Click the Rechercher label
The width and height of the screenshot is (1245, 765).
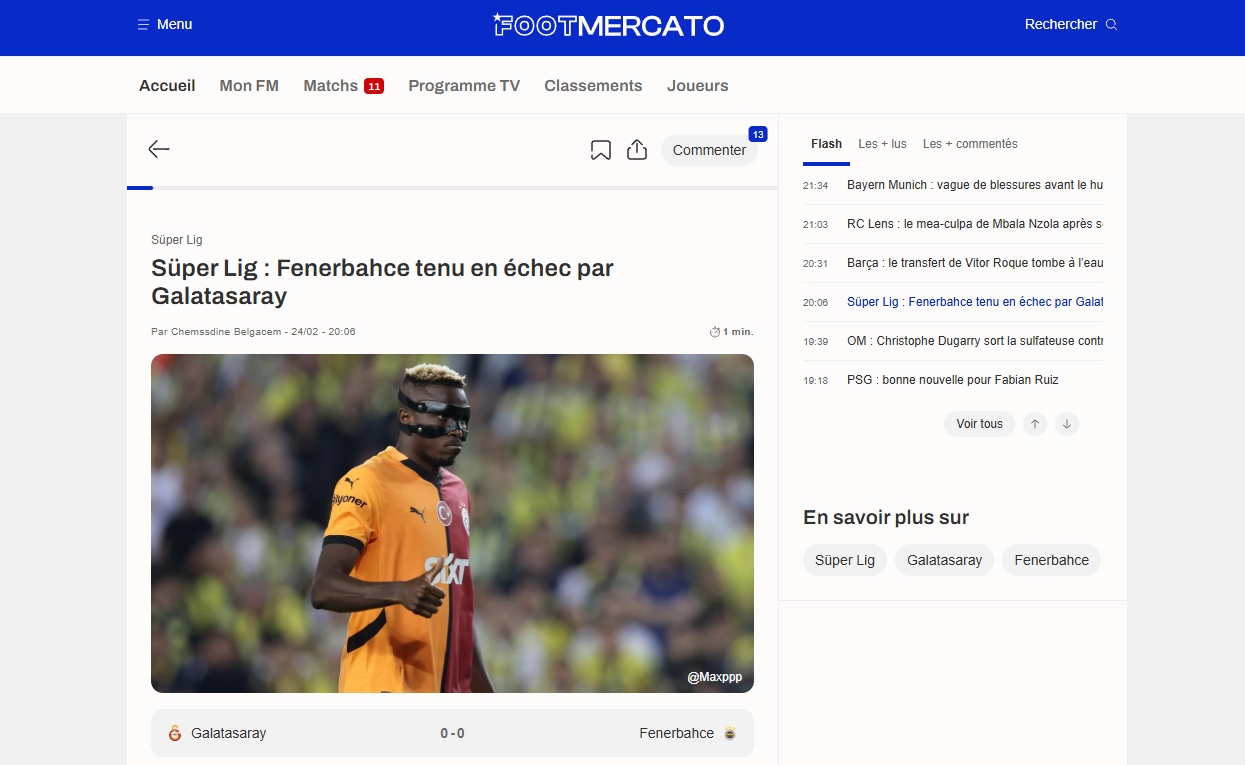(x=1061, y=25)
